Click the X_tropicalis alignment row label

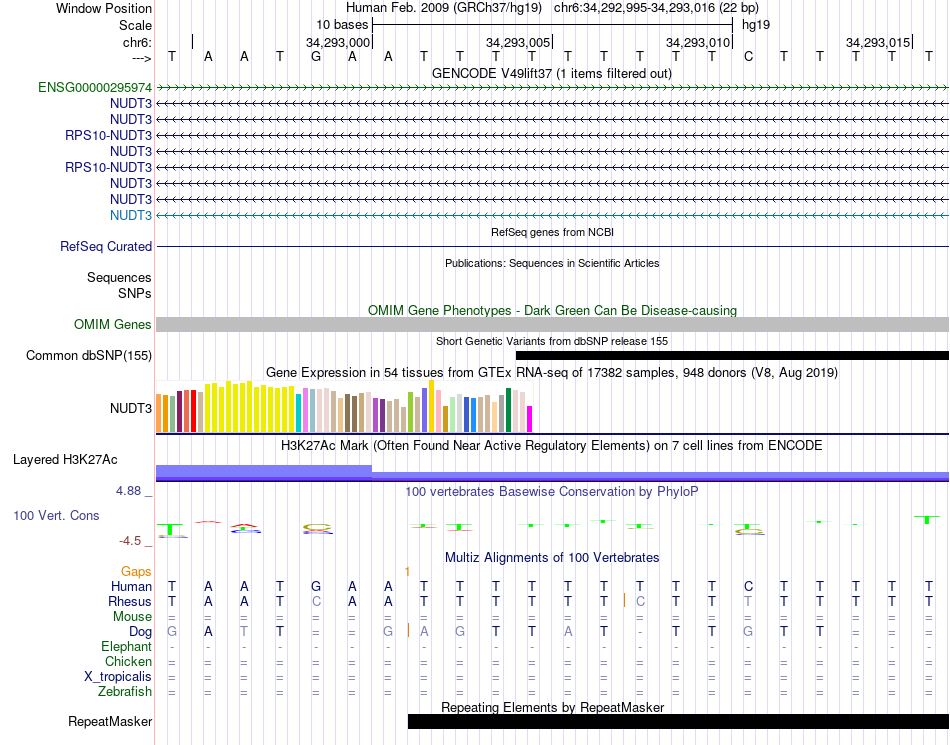pyautogui.click(x=118, y=677)
